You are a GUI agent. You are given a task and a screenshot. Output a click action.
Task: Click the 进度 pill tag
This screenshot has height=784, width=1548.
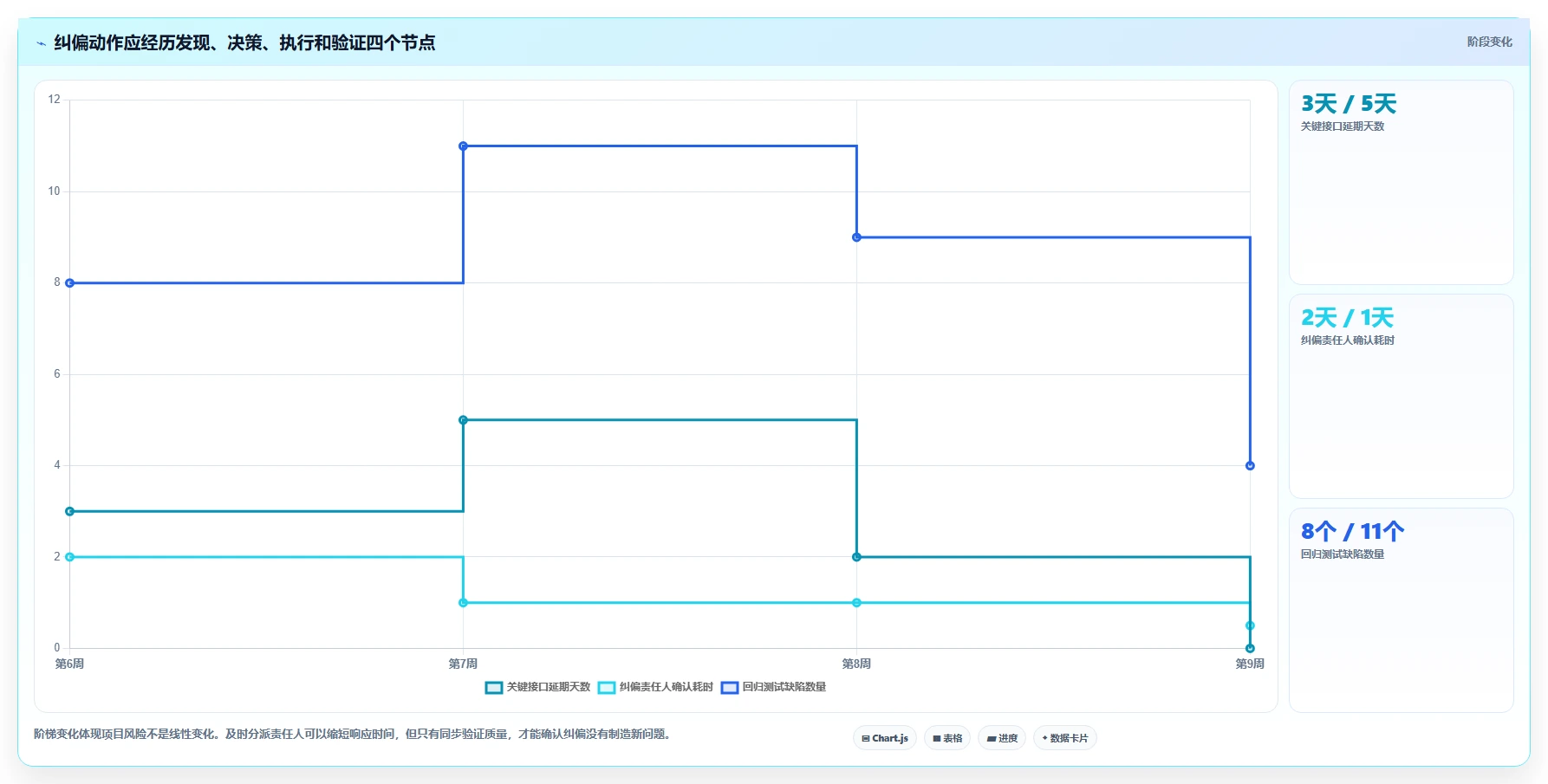[1002, 738]
